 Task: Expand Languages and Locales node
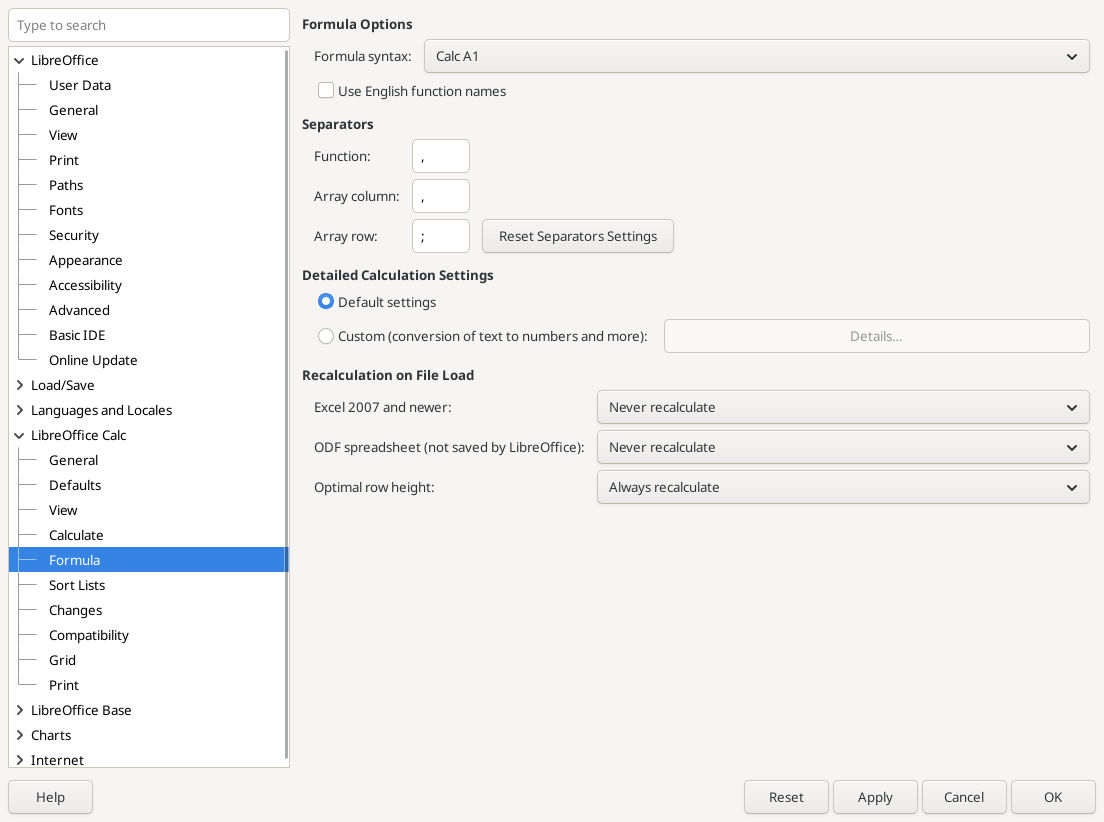click(x=19, y=410)
